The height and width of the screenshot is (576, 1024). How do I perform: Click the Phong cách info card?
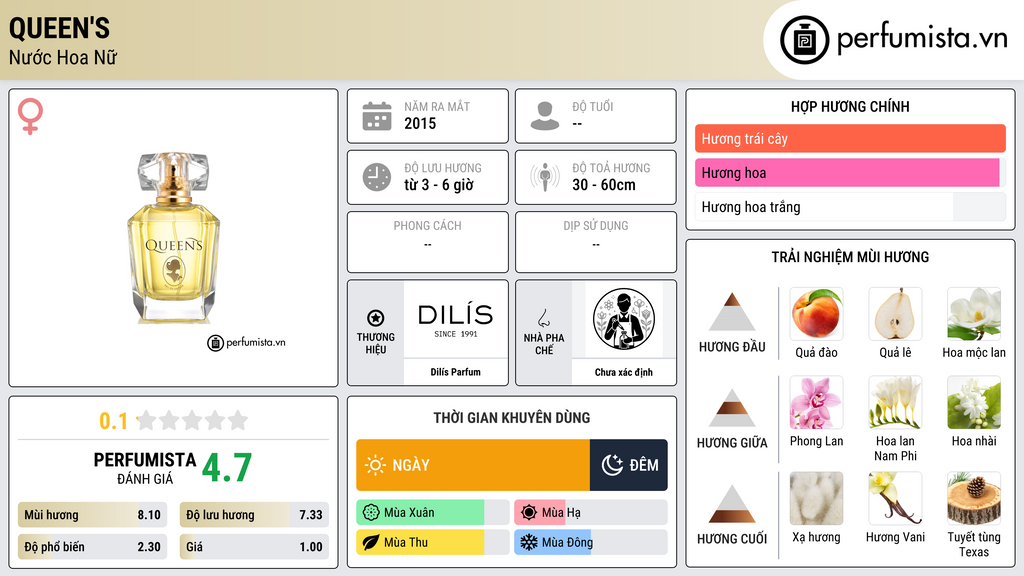(428, 242)
